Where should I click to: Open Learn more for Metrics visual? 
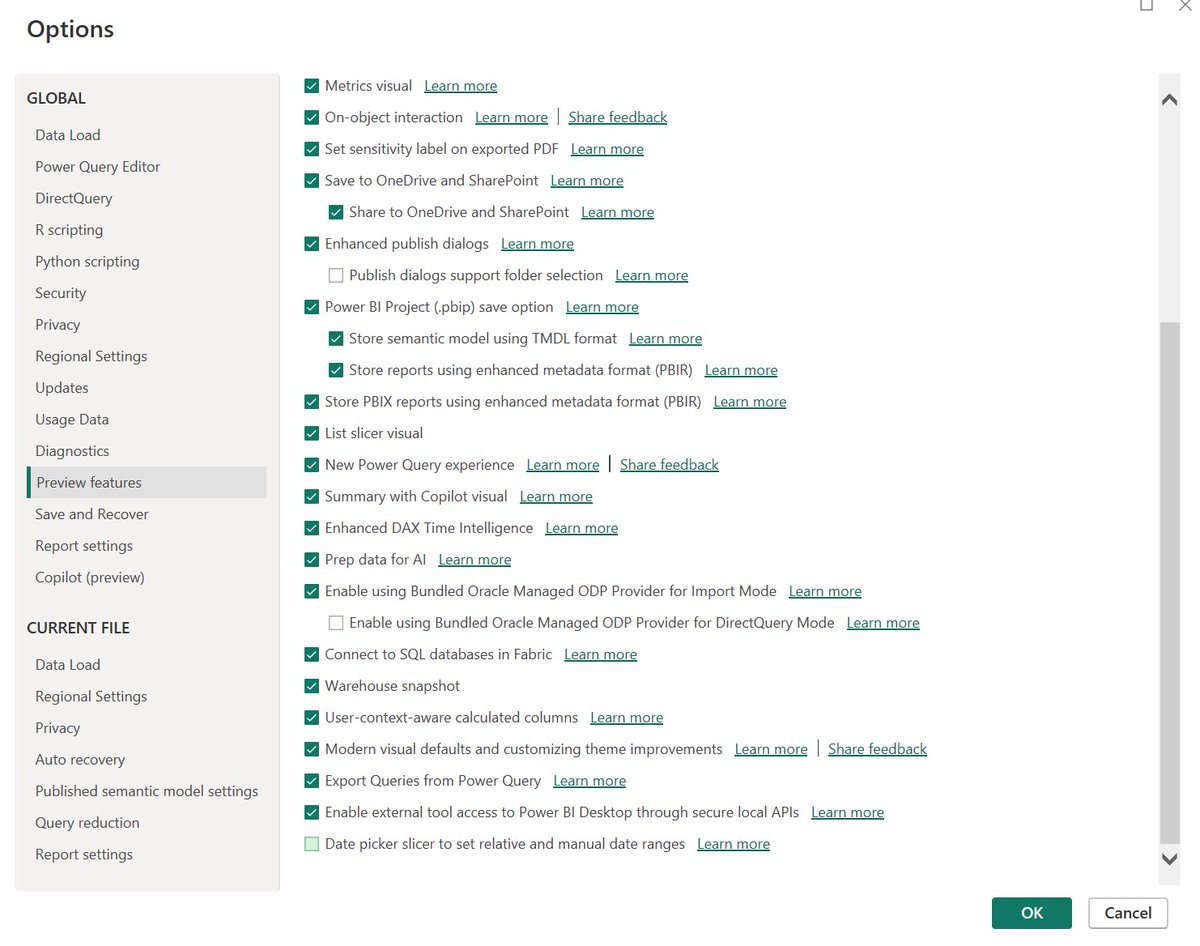pyautogui.click(x=461, y=86)
